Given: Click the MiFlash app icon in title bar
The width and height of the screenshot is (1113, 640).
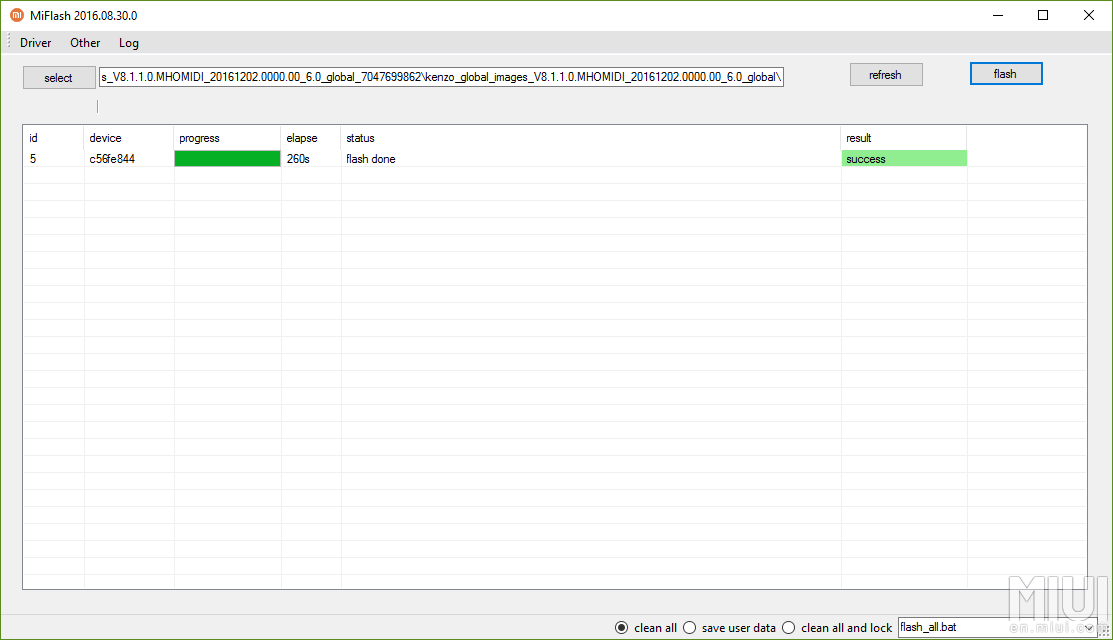Looking at the screenshot, I should [x=16, y=15].
